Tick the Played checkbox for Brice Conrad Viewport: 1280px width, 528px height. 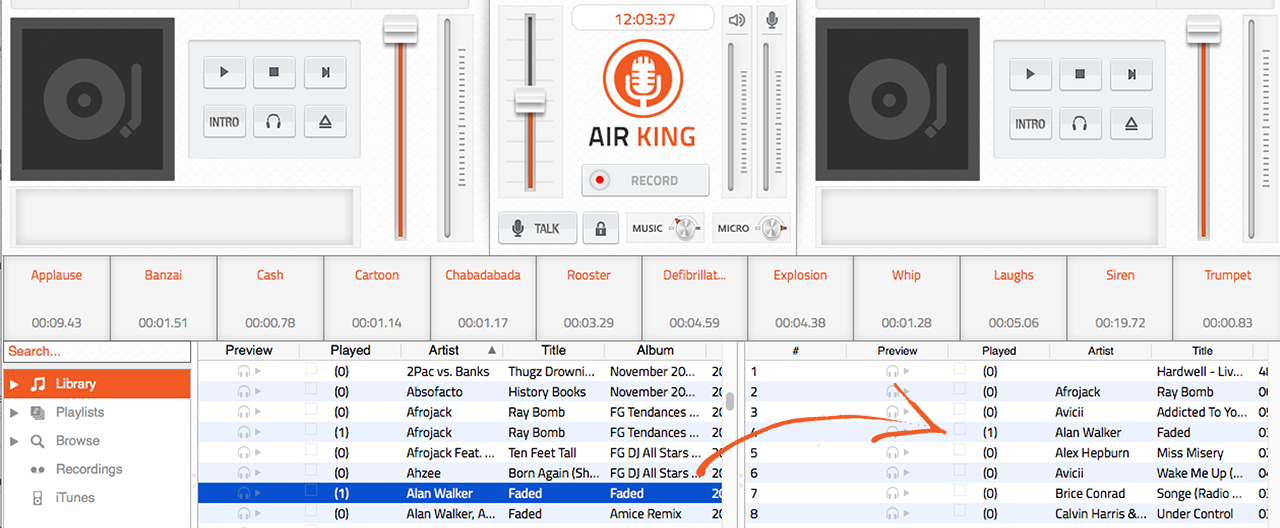click(960, 490)
